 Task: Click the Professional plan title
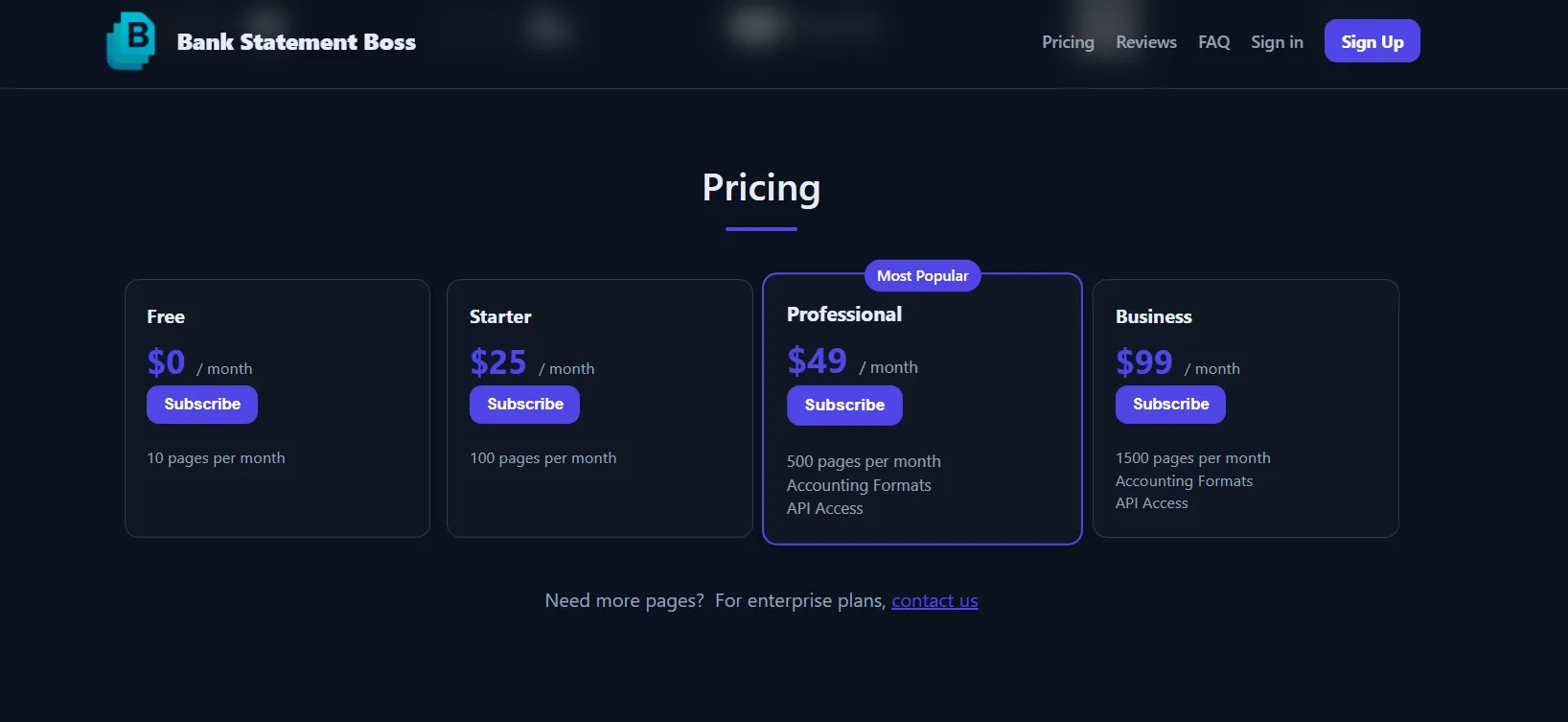[x=844, y=314]
